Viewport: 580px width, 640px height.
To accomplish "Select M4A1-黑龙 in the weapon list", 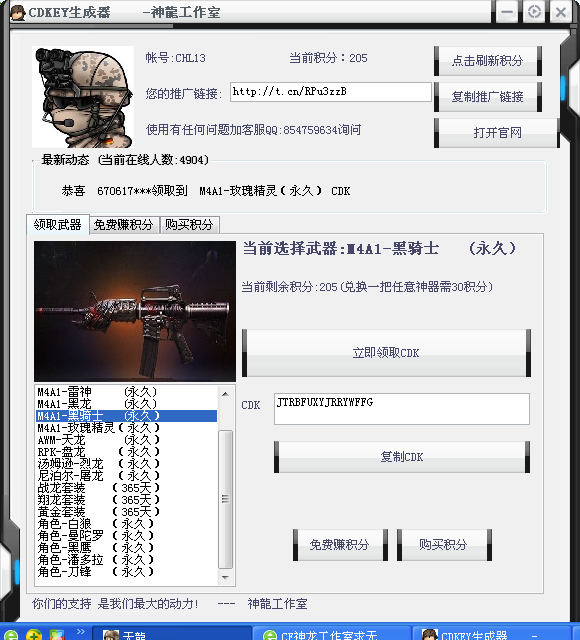I will point(127,404).
